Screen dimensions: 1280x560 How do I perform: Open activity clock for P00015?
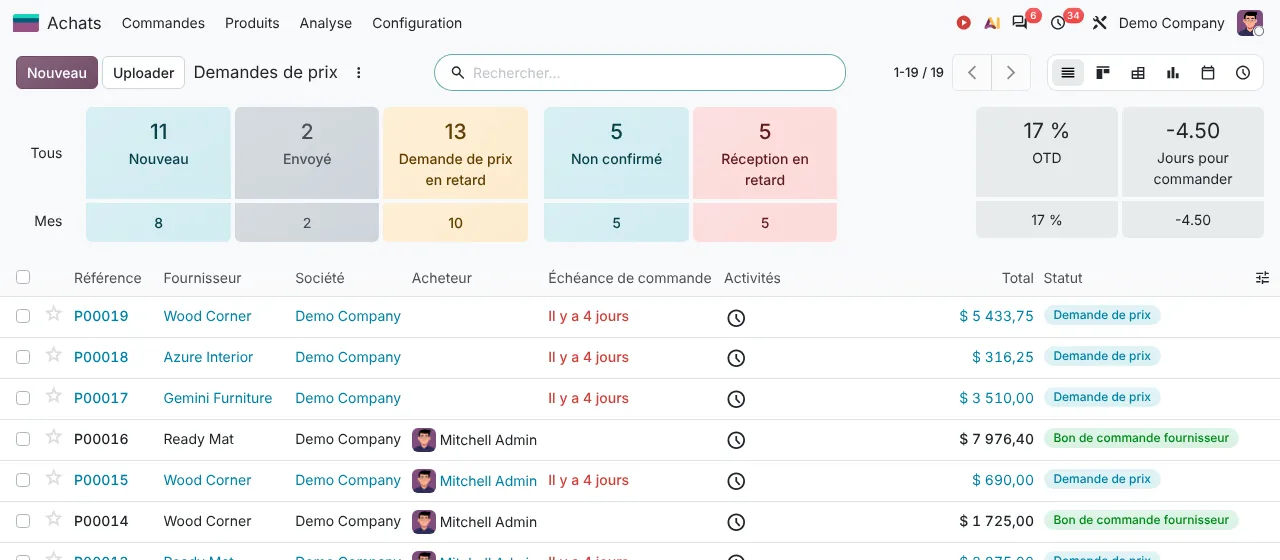point(736,481)
